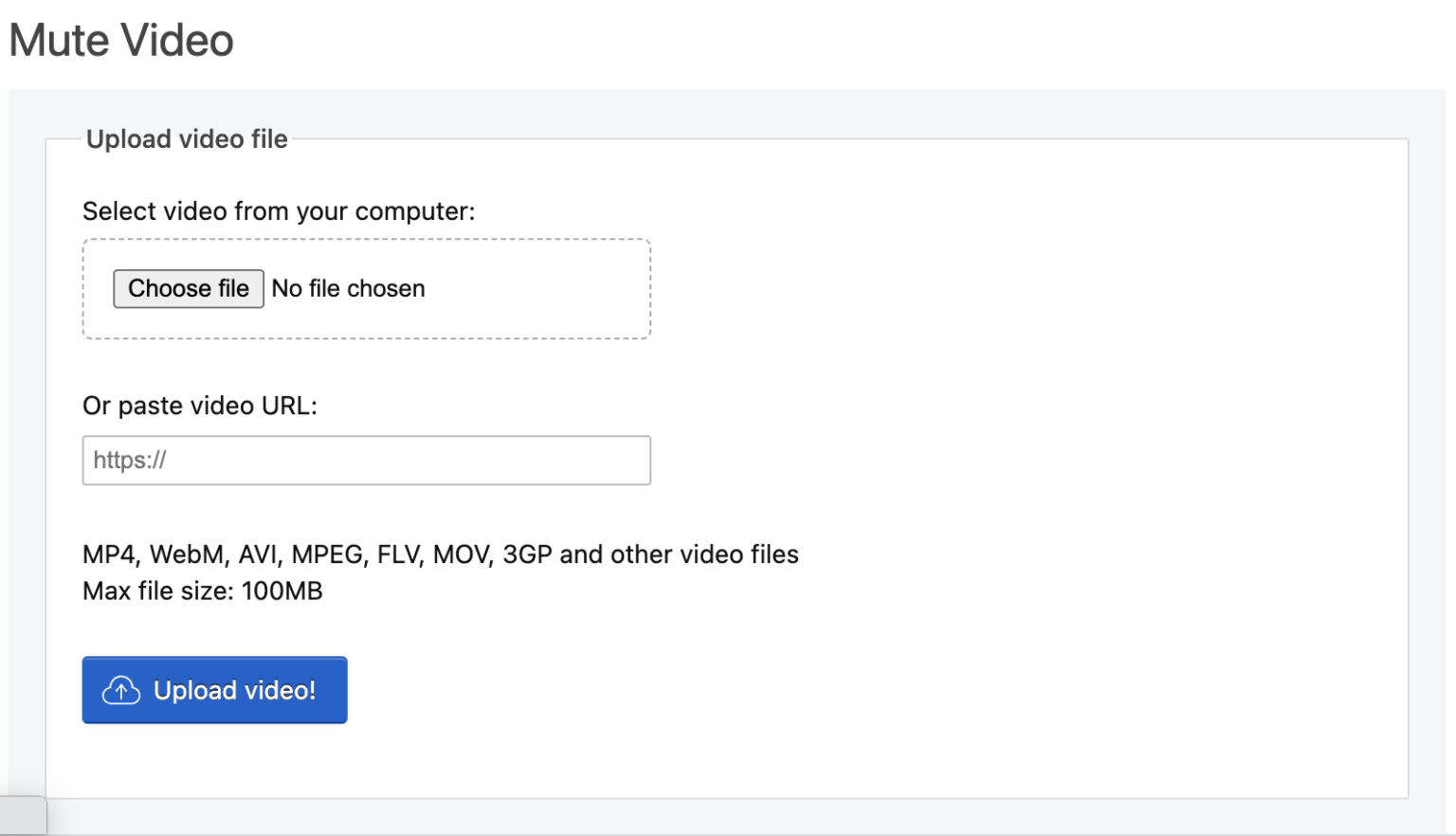
Task: Select a video using Choose file
Action: coord(188,288)
